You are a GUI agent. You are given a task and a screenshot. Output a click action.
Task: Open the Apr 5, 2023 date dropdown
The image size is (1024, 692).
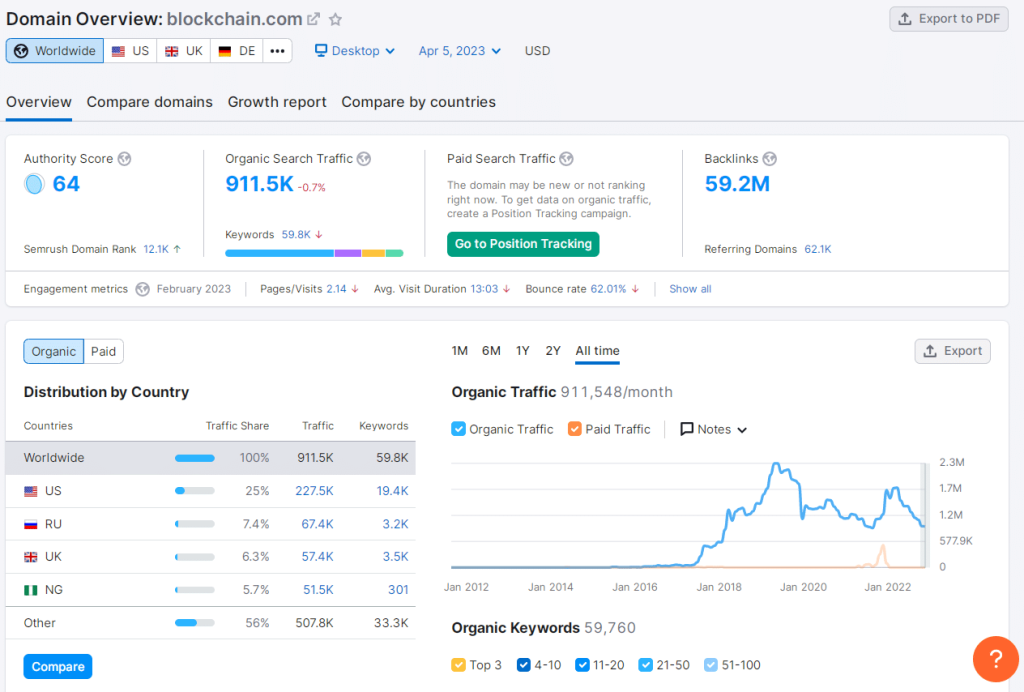pos(460,51)
